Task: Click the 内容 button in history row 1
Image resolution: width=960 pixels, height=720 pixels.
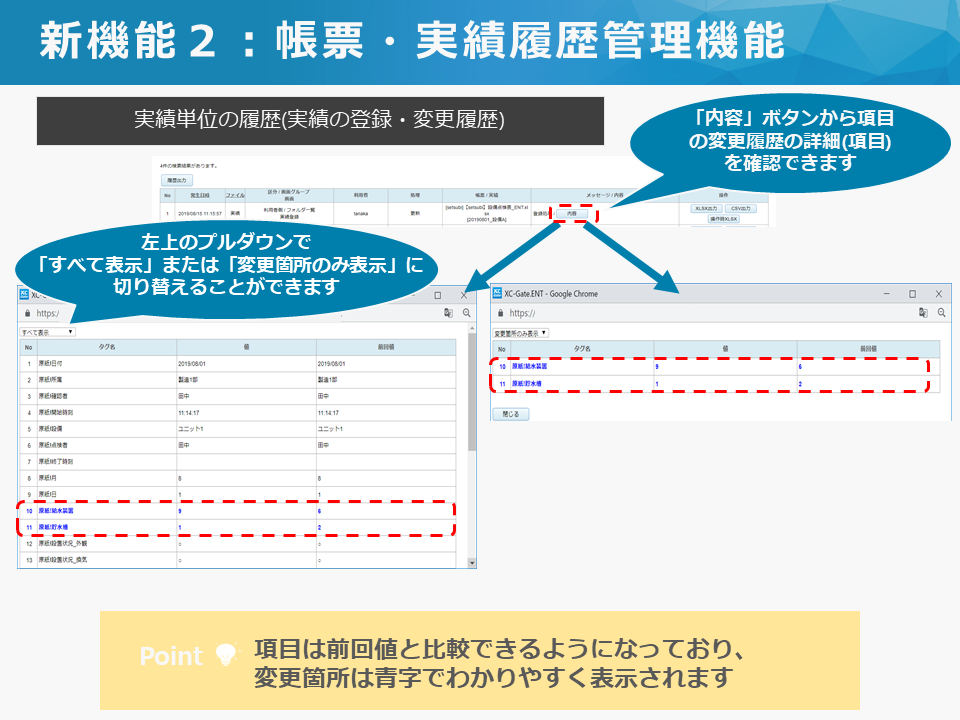Action: pyautogui.click(x=572, y=214)
